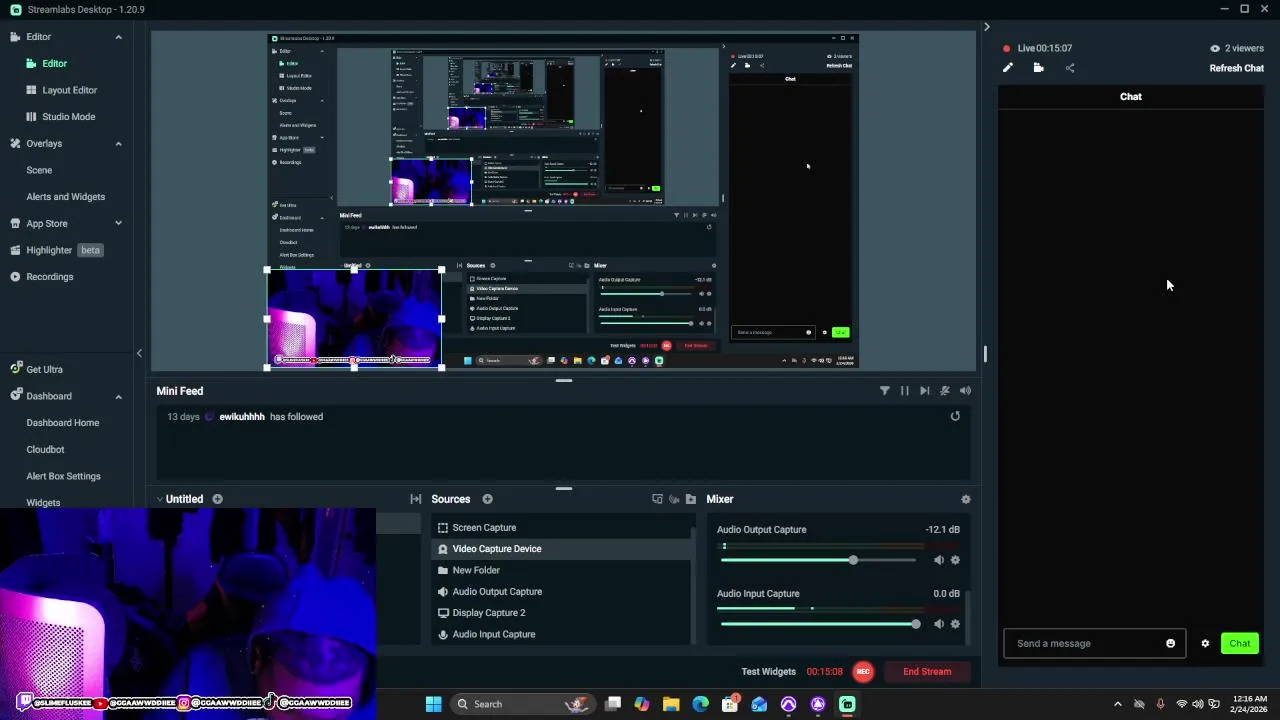Switch to Studio Mode
The height and width of the screenshot is (720, 1280).
[x=68, y=116]
